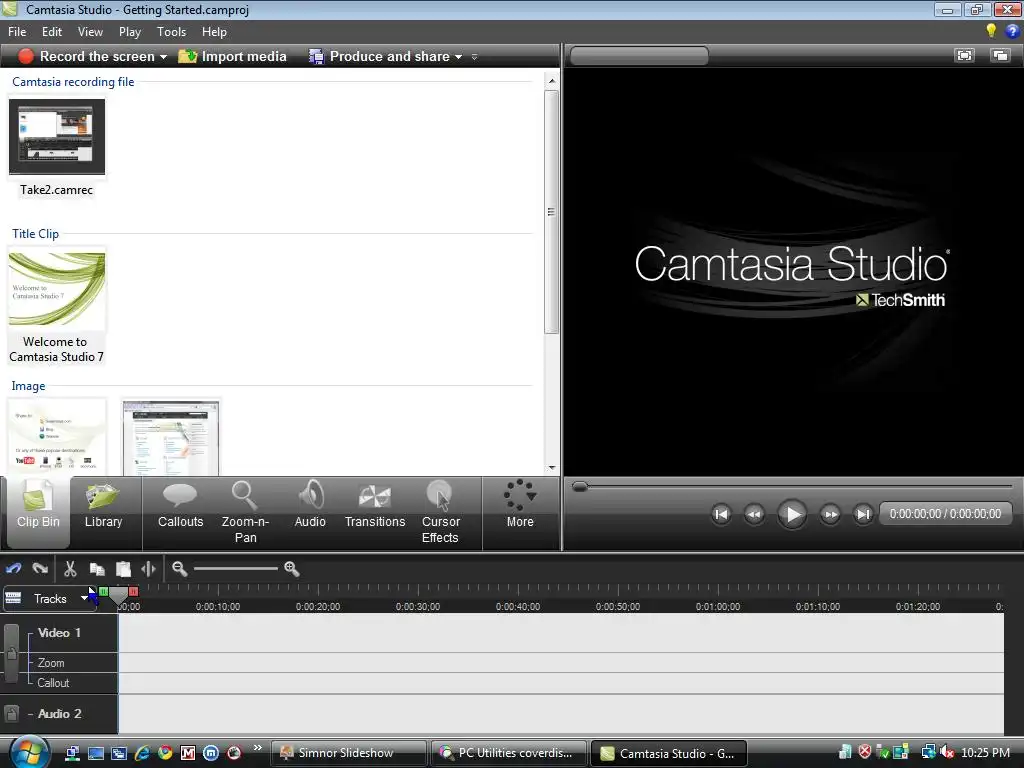
Task: Open the View menu
Action: click(90, 31)
